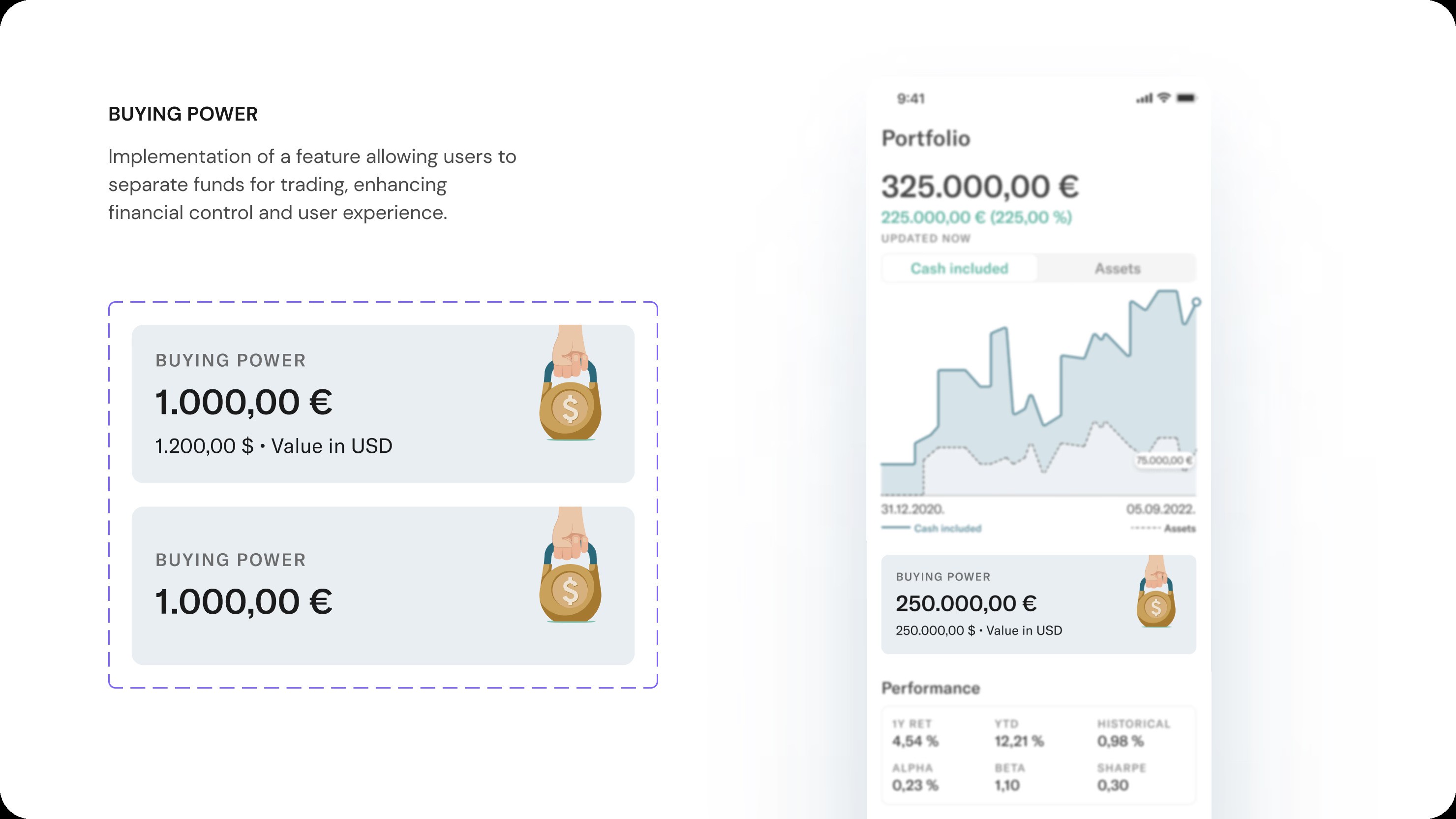Switch to the Cash included tab

point(959,268)
